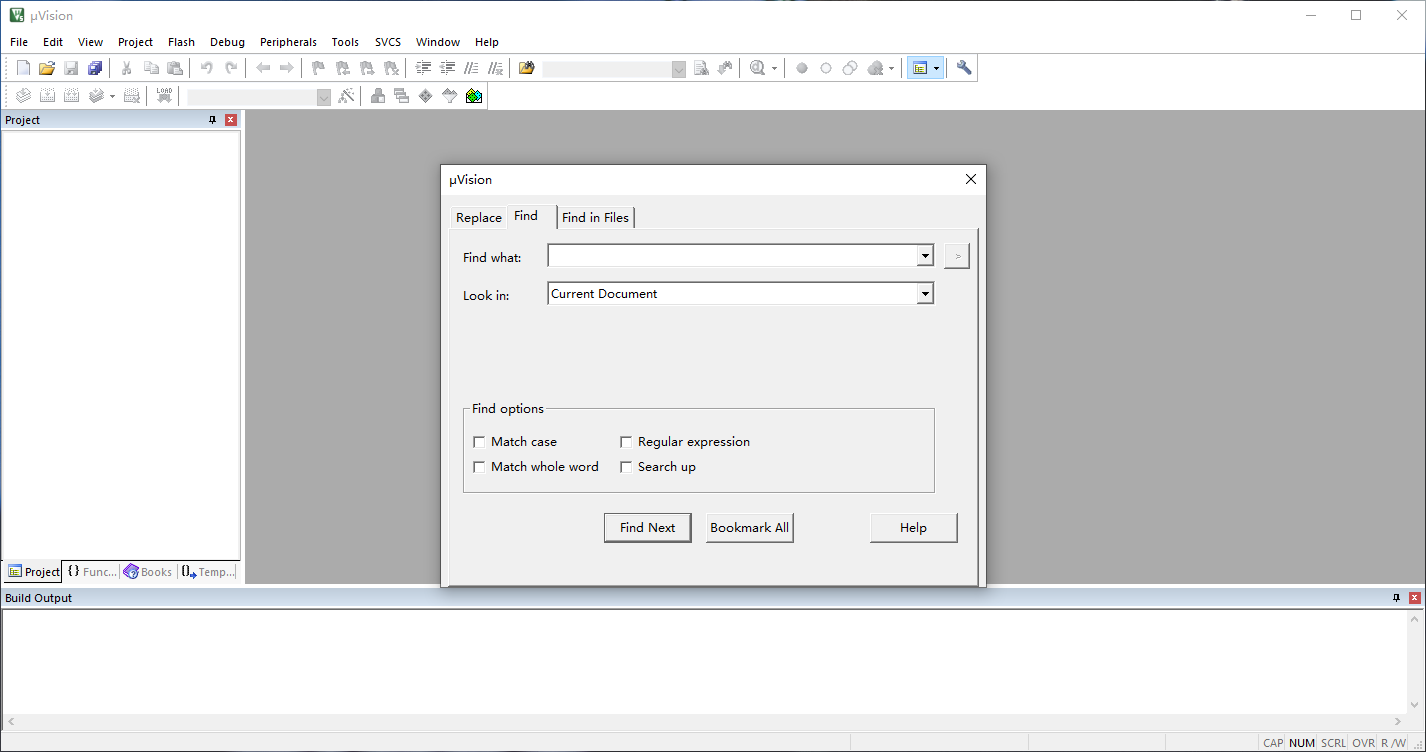
Task: Pin the Project panel
Action: pyautogui.click(x=212, y=120)
